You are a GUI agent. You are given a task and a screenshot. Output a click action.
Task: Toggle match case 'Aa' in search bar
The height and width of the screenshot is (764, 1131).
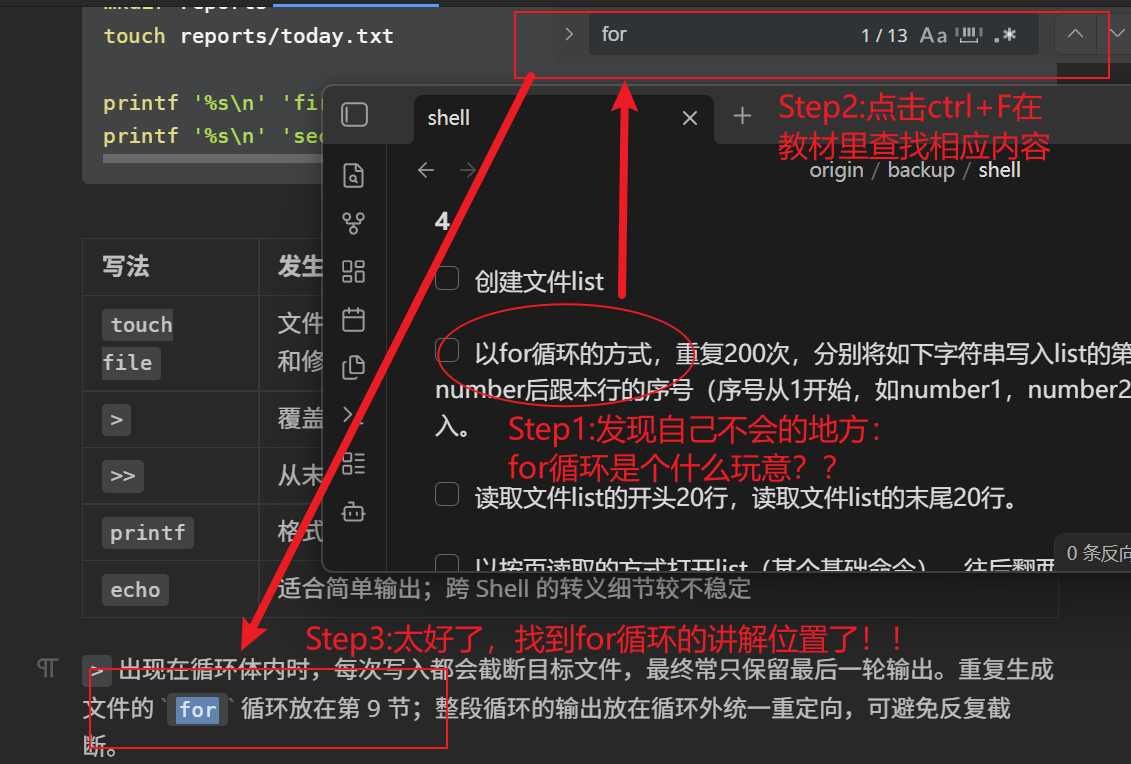click(933, 35)
